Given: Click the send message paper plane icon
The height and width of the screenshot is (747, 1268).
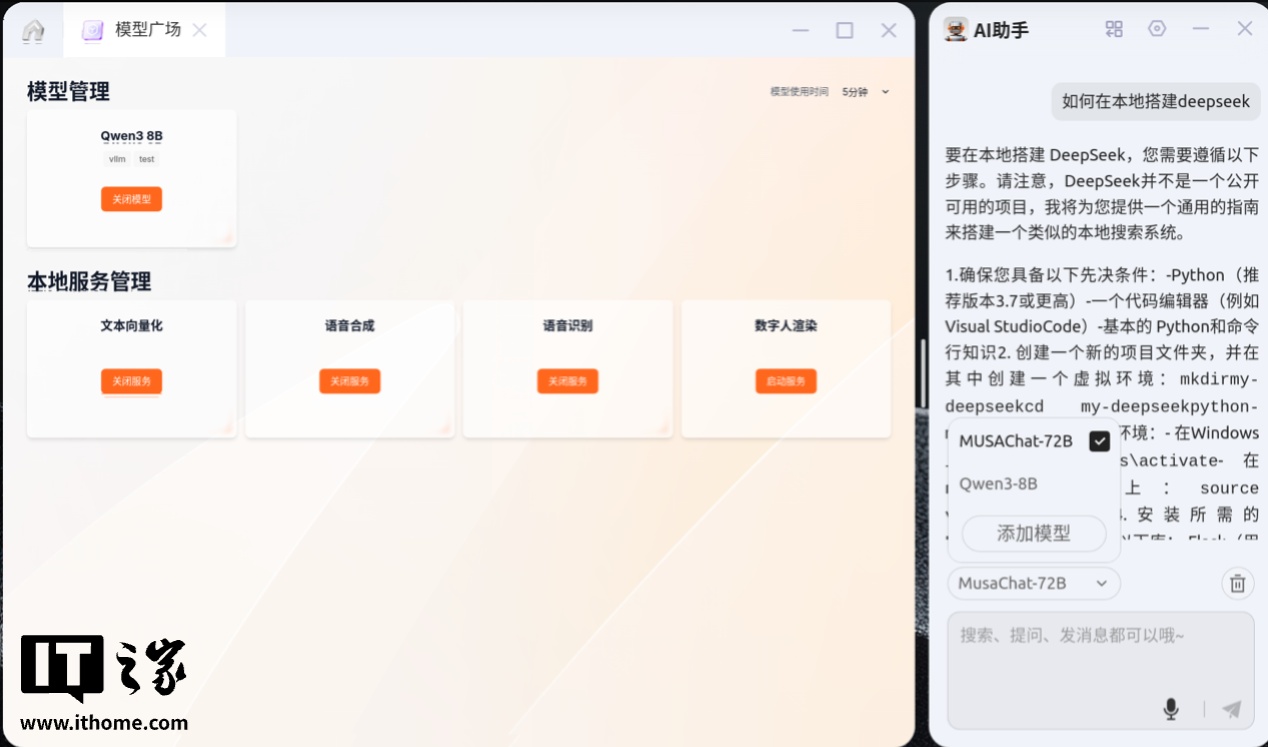Looking at the screenshot, I should point(1232,709).
